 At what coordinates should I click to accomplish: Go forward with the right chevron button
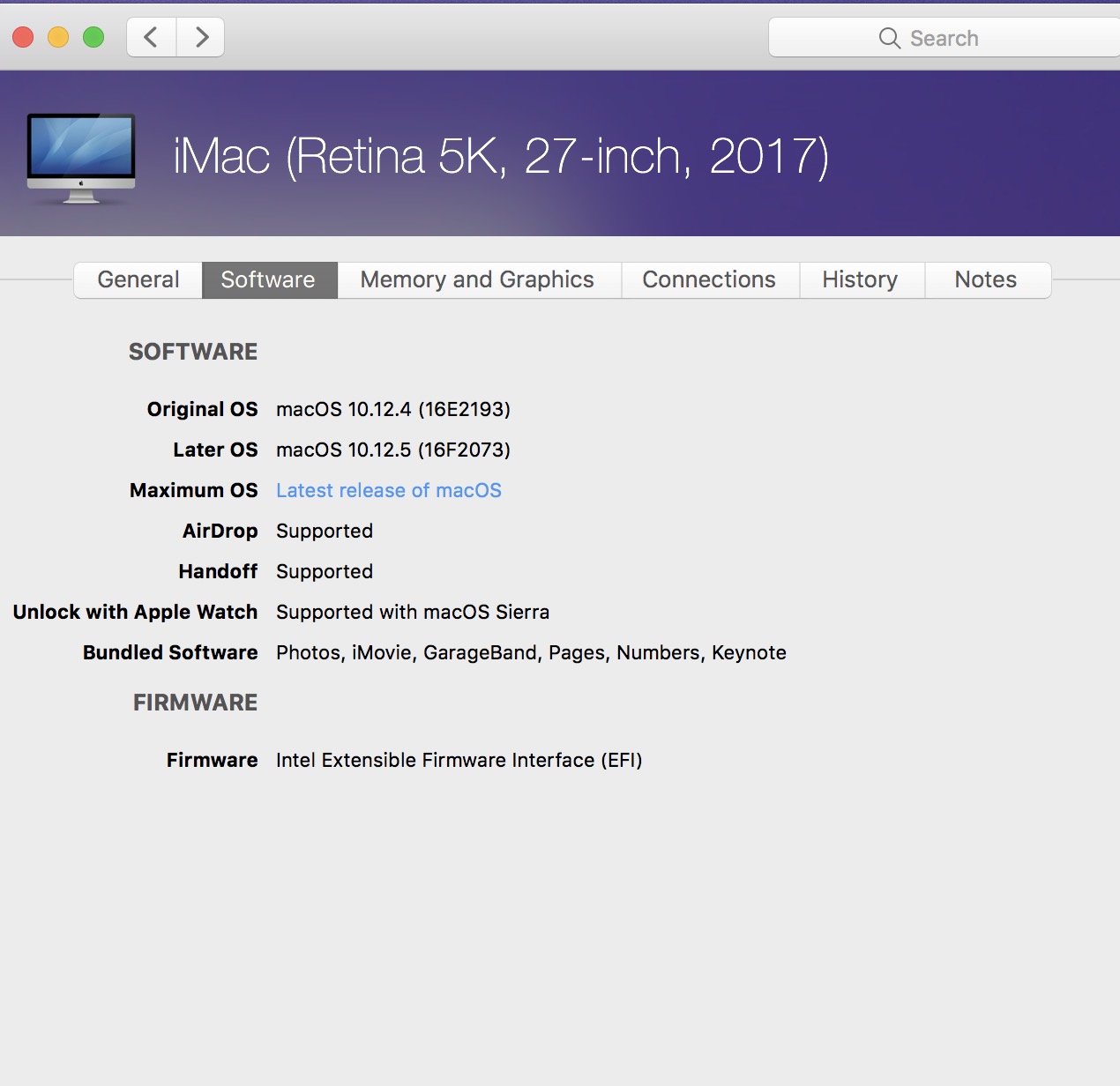[x=201, y=37]
